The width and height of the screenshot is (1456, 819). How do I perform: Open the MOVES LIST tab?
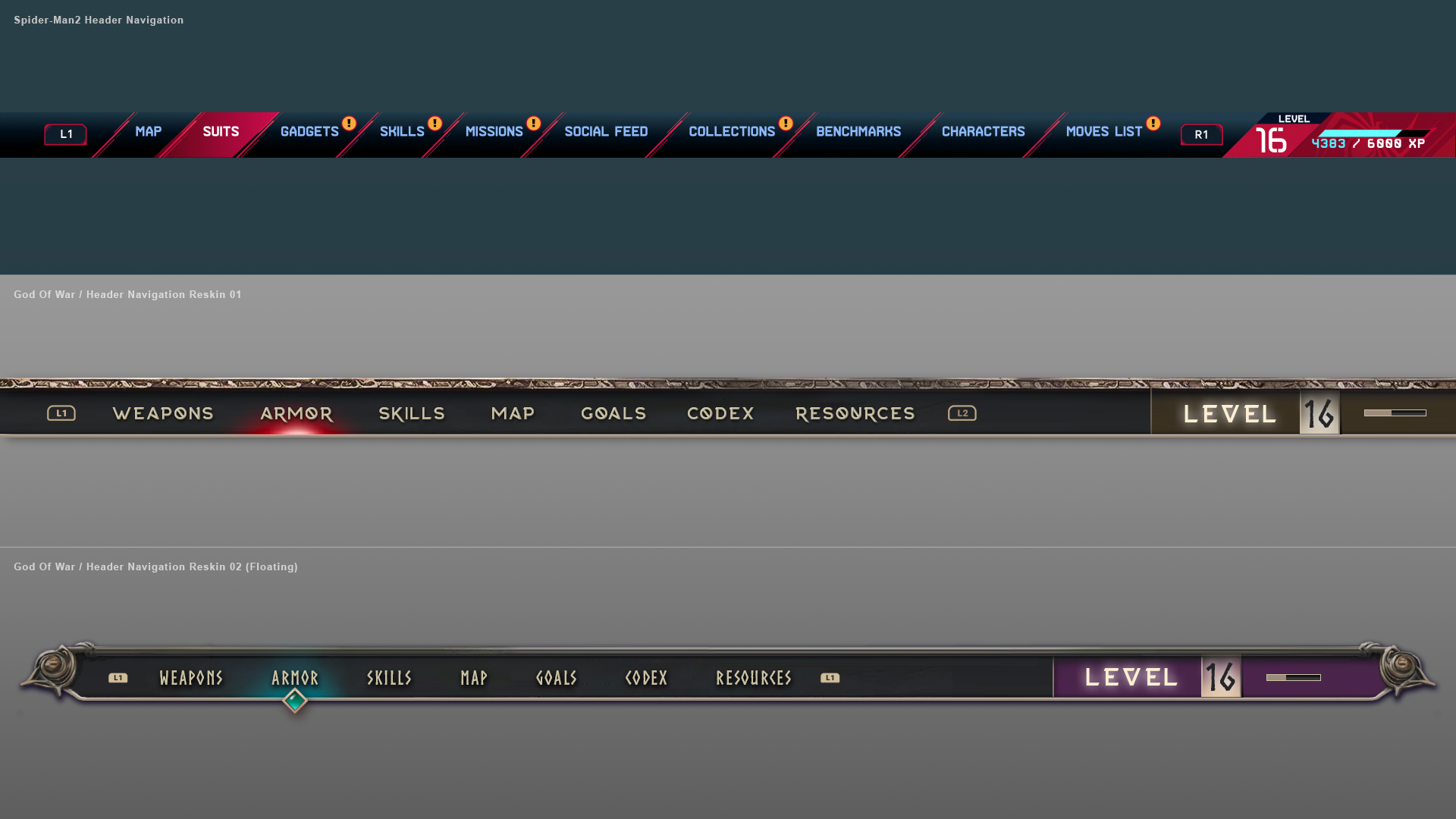(1104, 132)
